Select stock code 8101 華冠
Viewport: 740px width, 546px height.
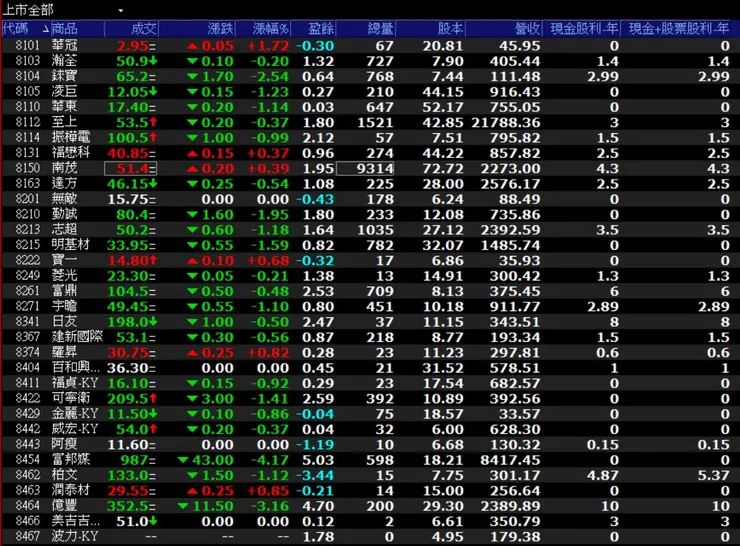click(27, 45)
